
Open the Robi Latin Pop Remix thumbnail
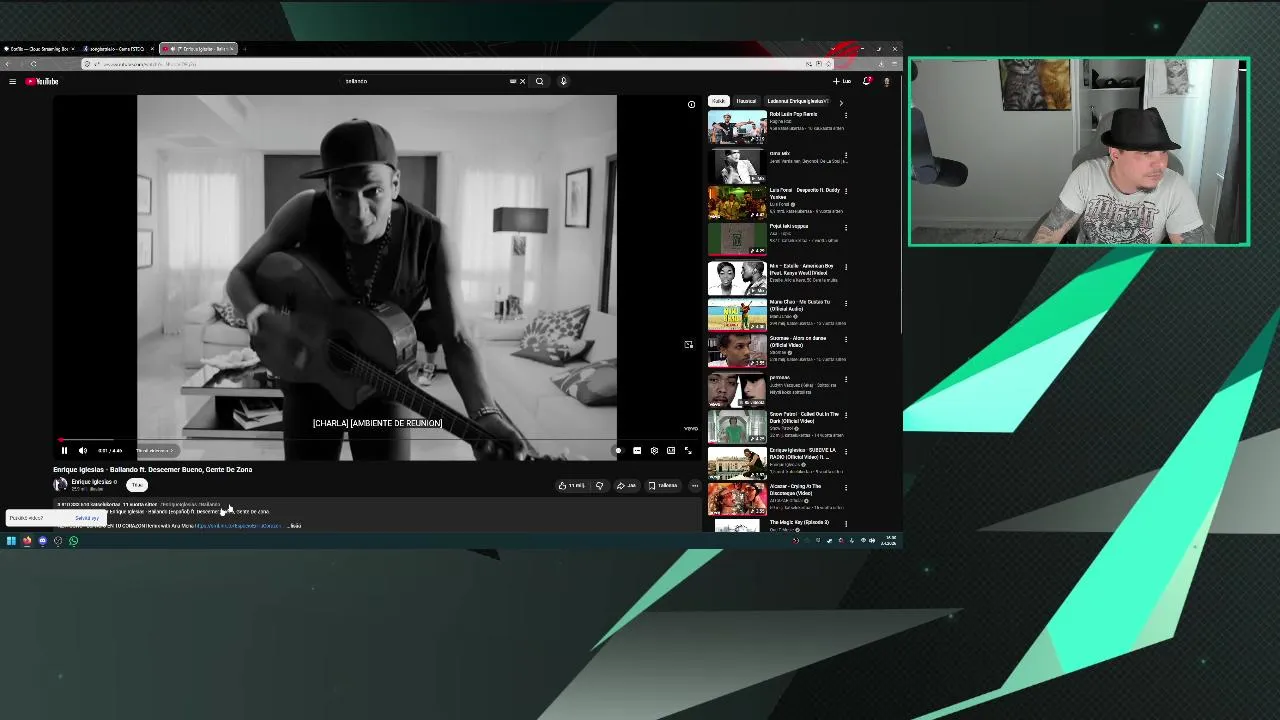coord(737,127)
